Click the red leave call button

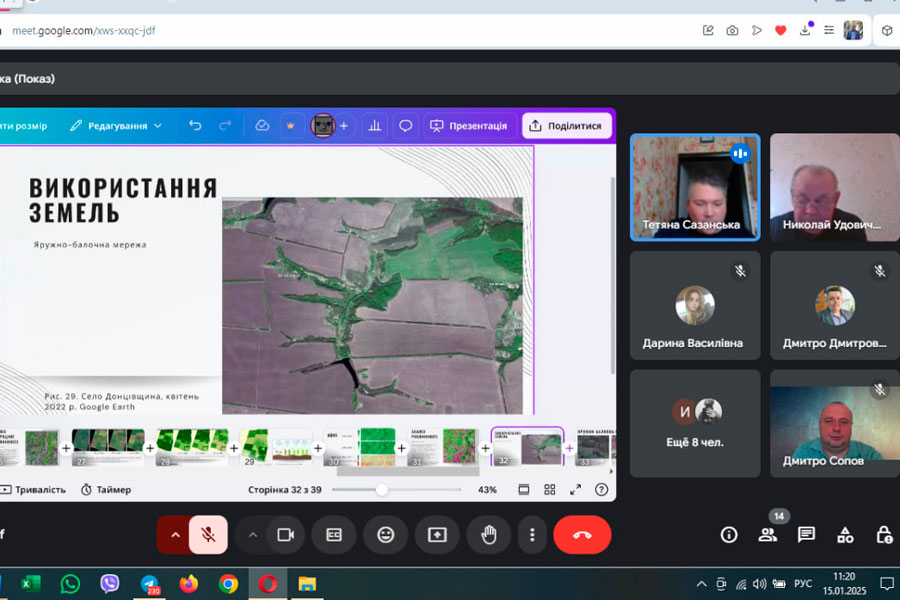(x=582, y=535)
